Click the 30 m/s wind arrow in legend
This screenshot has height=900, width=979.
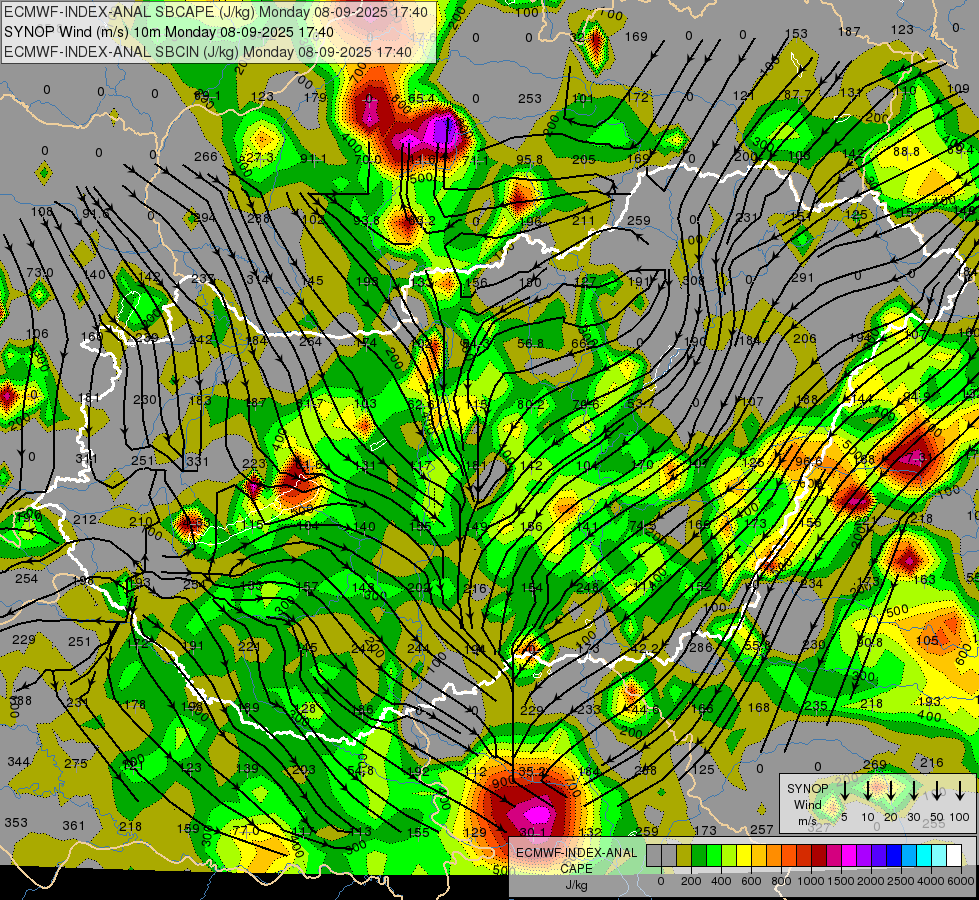914,791
